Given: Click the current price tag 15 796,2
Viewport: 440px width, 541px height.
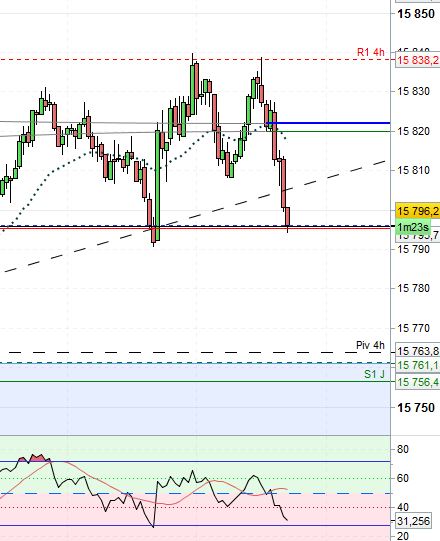Looking at the screenshot, I should click(418, 210).
